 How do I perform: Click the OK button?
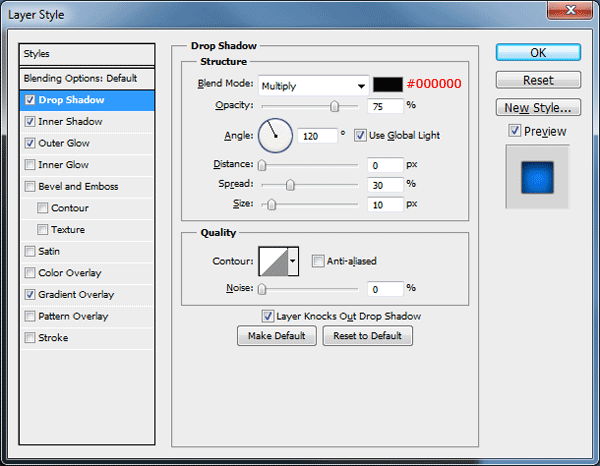click(538, 52)
